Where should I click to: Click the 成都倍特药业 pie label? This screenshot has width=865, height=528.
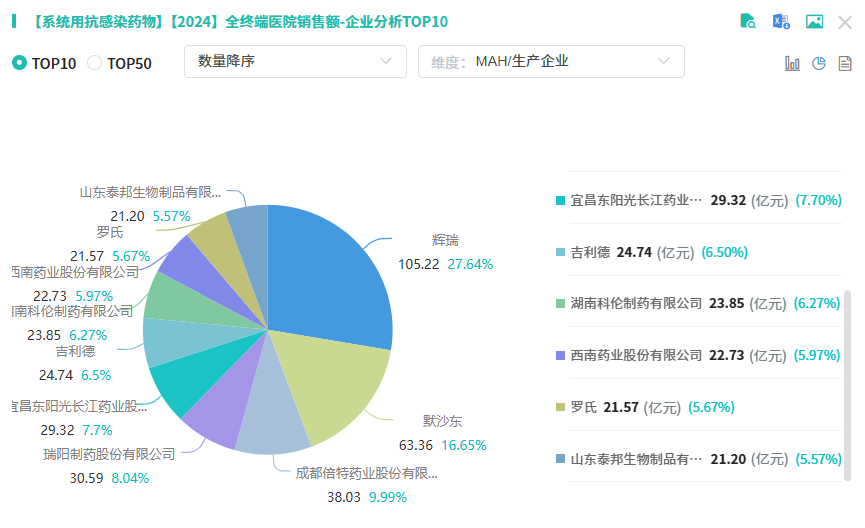366,474
